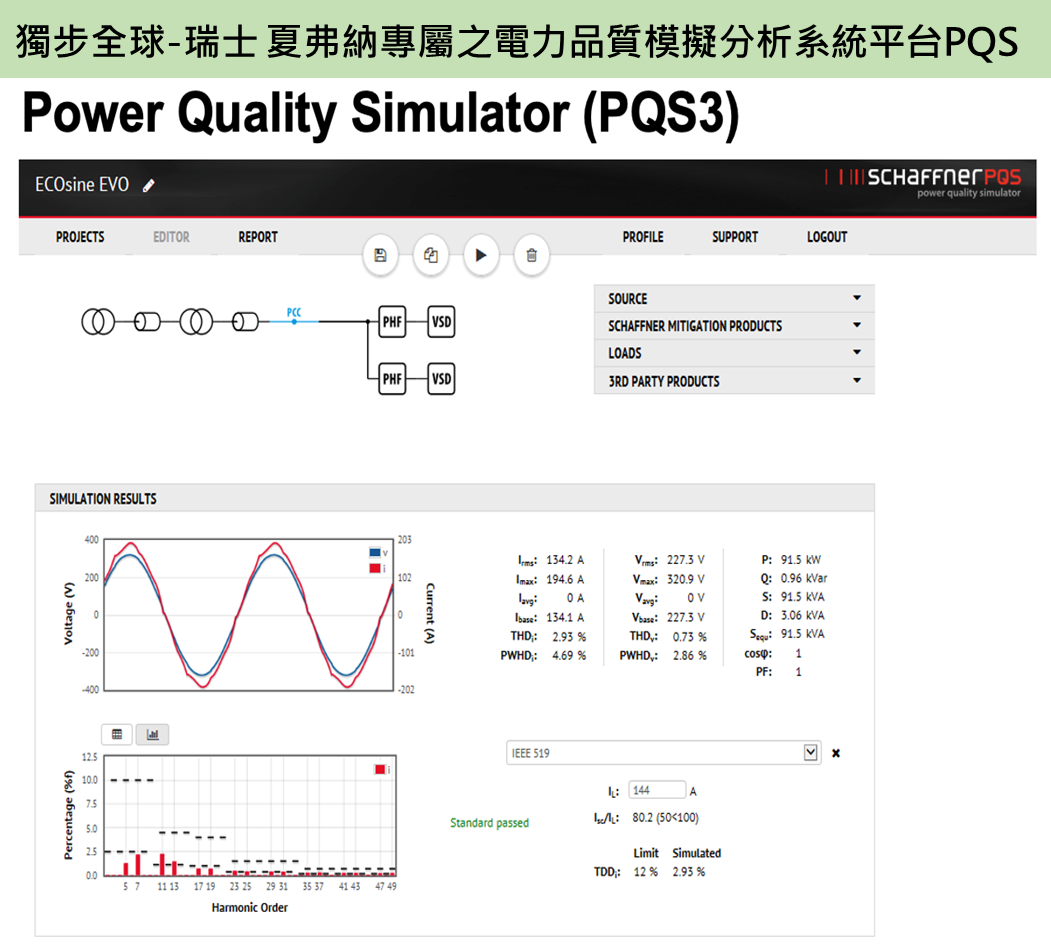Image resolution: width=1051 pixels, height=947 pixels.
Task: Click the PWHDi value 4.69 %
Action: click(x=569, y=655)
